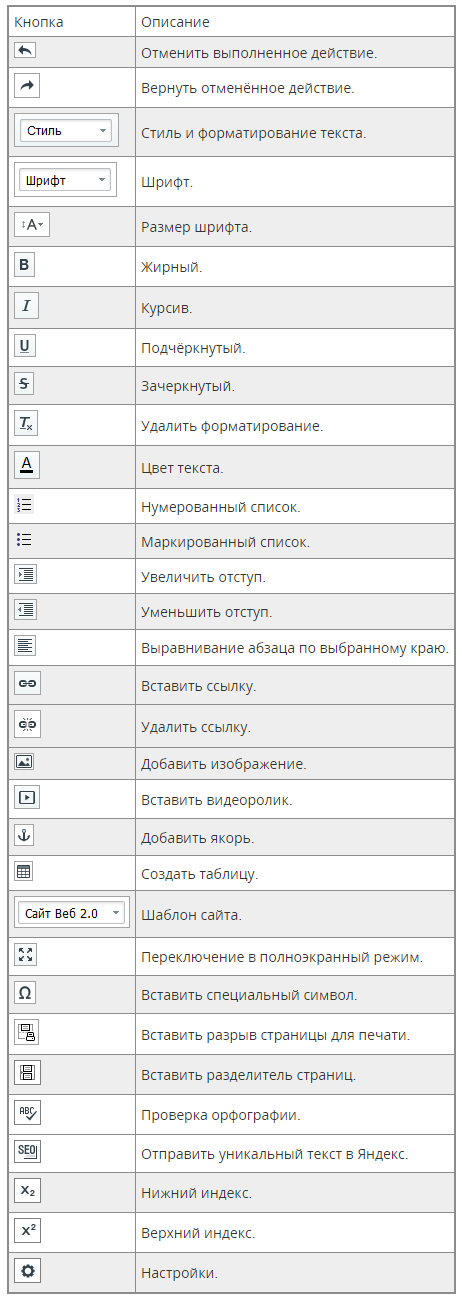This screenshot has height=1302, width=462.
Task: Toggle Bold formatting button
Action: tap(26, 266)
